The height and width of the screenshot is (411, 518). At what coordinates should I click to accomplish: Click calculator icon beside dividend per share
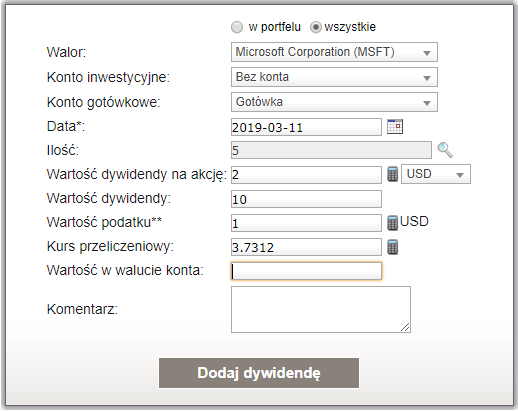pos(392,174)
